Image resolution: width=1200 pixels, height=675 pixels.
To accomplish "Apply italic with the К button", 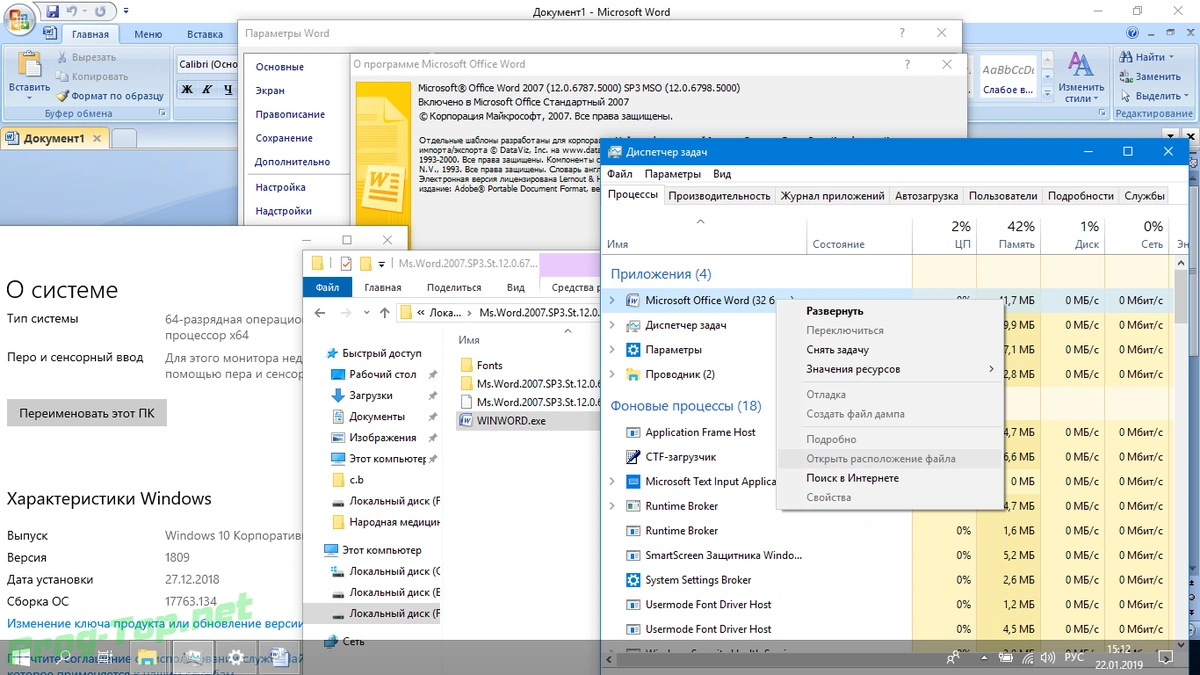I will 208,90.
